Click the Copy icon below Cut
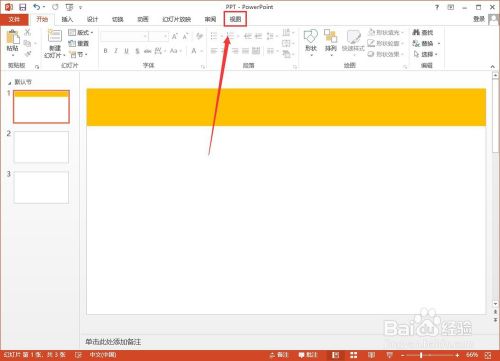This screenshot has height=361, width=500. 28,43
